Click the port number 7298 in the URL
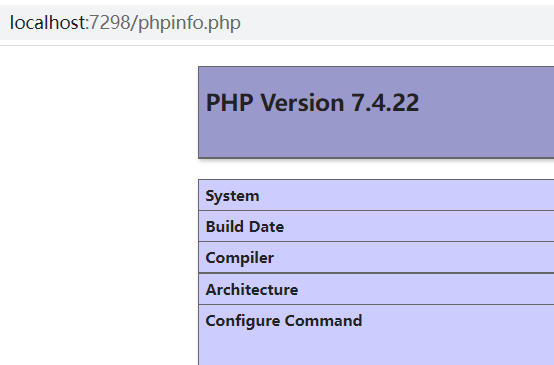Image resolution: width=554 pixels, height=365 pixels. click(x=109, y=23)
